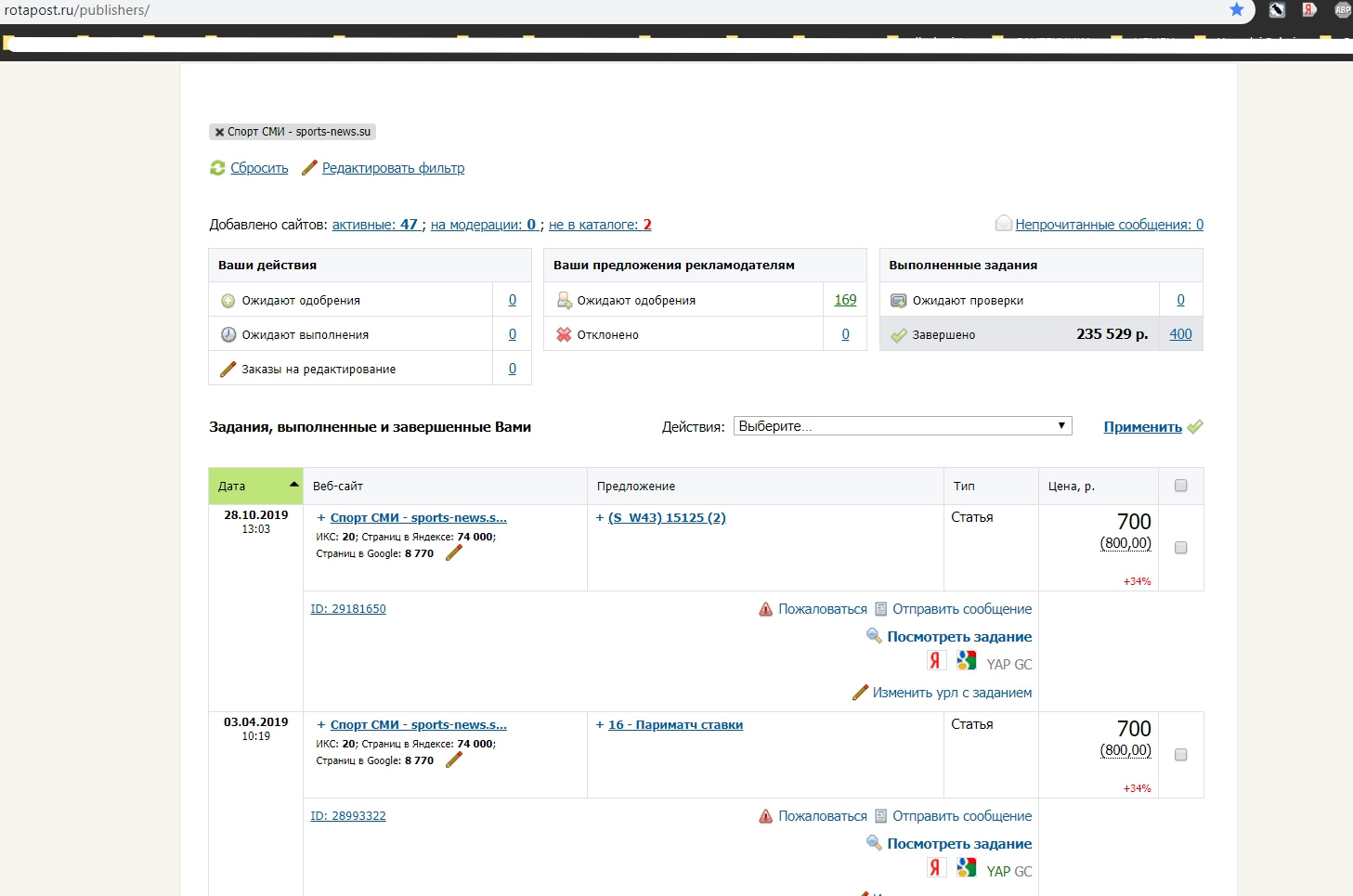Screen dimensions: 1353x896
Task: Click icon for Ожидают одобрения in Ваши предложения
Action: point(564,300)
